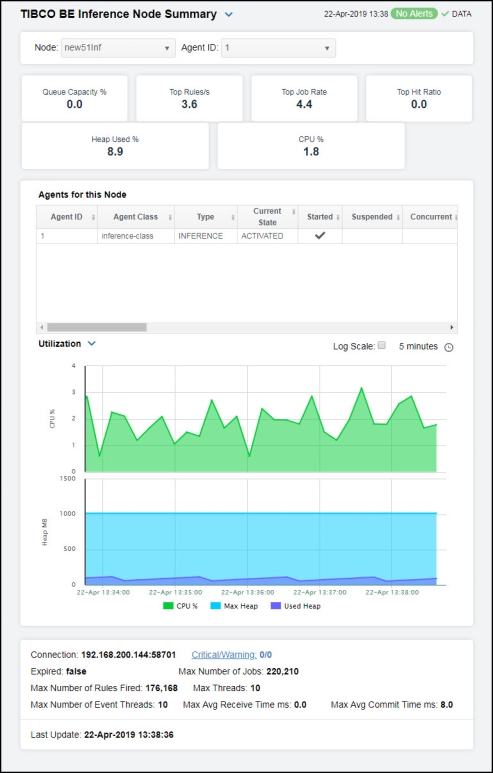Viewport: 493px width, 773px height.
Task: Open the title dropdown chevron next to Inference Node Summary
Action: [228, 15]
